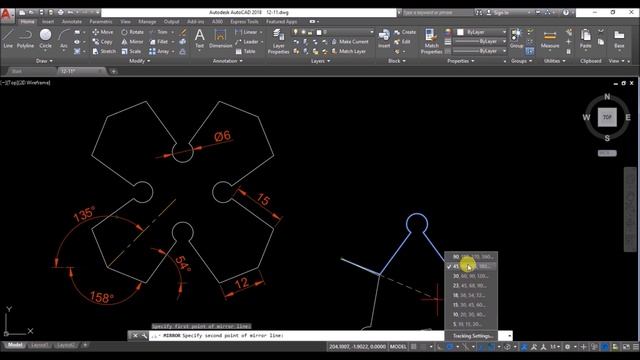Open the AutoCAD application menu logo
The height and width of the screenshot is (360, 640).
pos(7,15)
